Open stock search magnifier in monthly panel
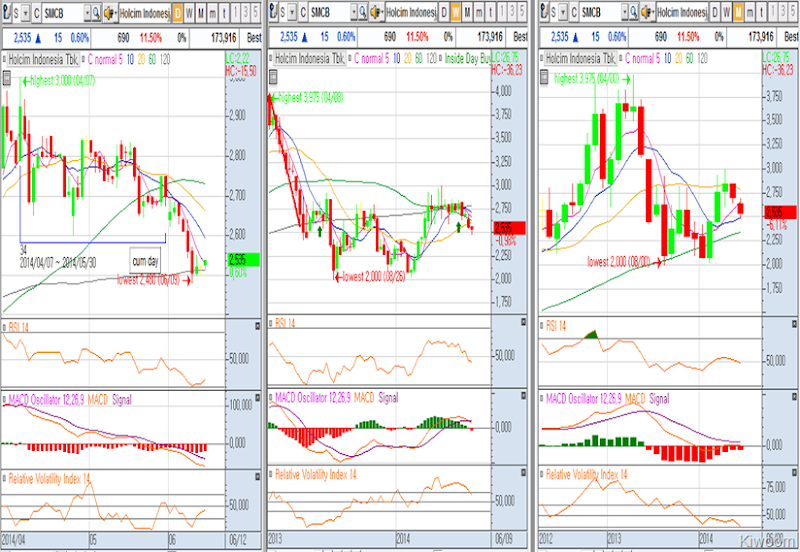 tap(633, 12)
